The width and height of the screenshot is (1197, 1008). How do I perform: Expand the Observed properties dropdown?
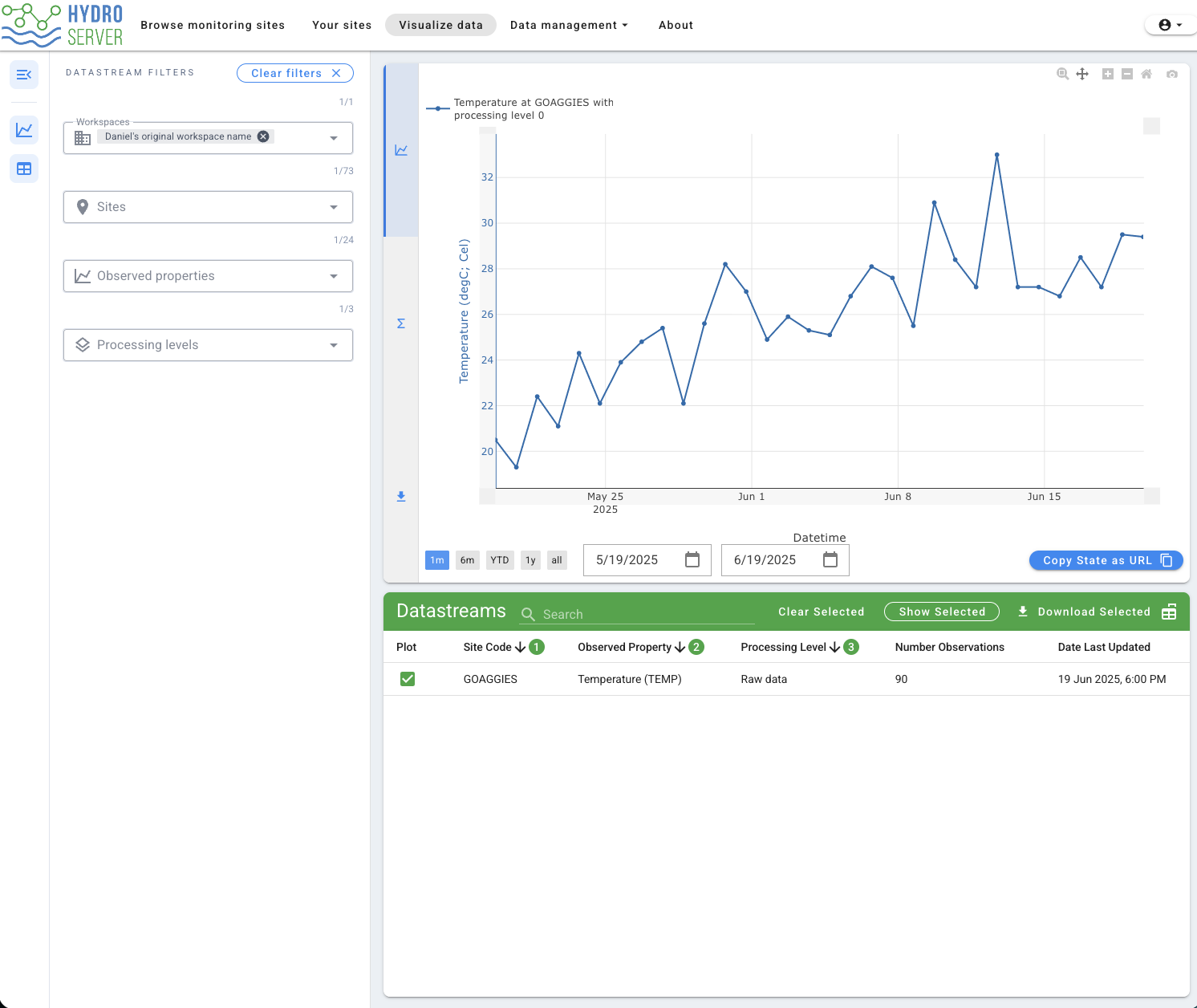pos(209,276)
